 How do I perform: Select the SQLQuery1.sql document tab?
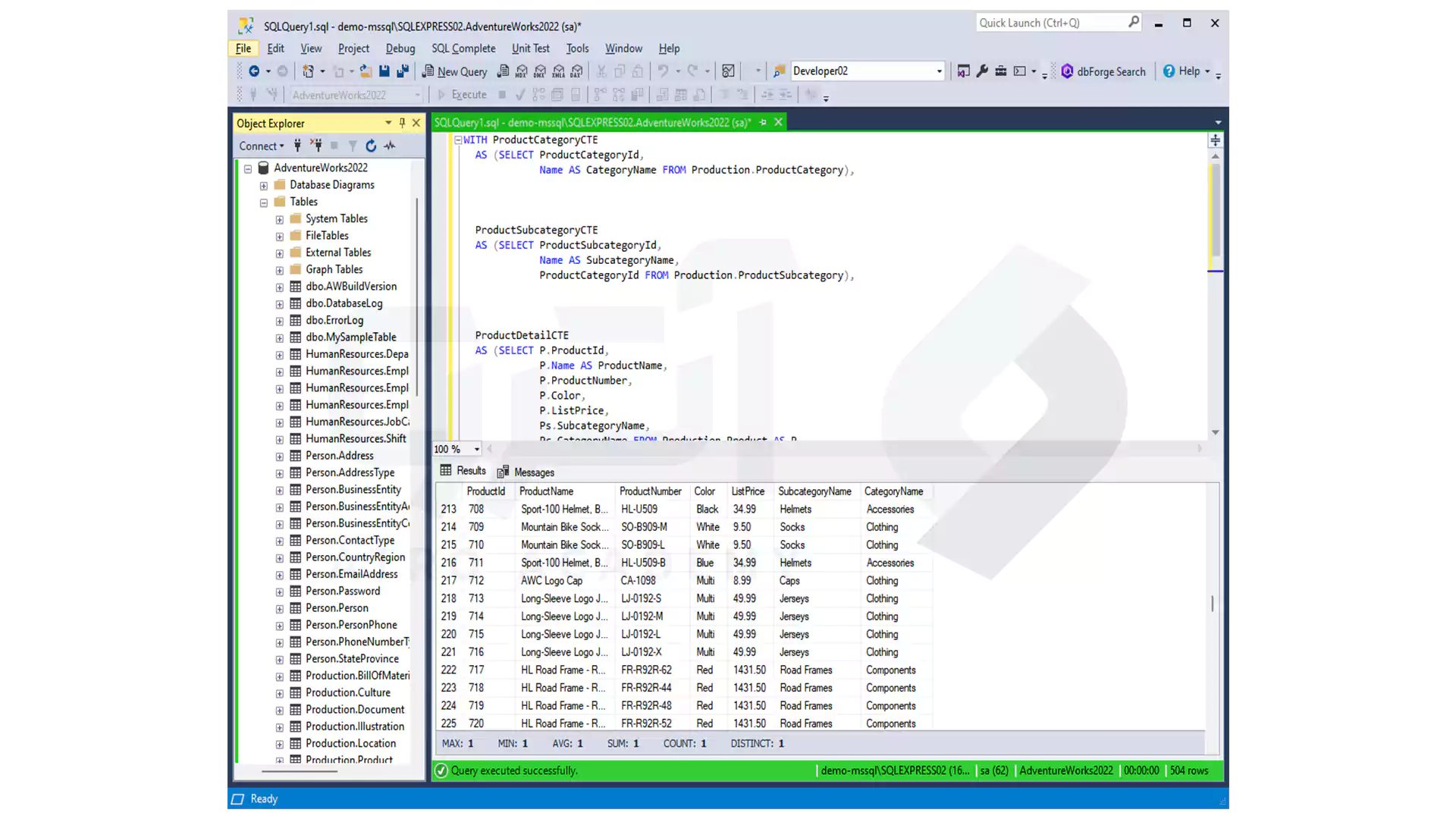click(592, 122)
